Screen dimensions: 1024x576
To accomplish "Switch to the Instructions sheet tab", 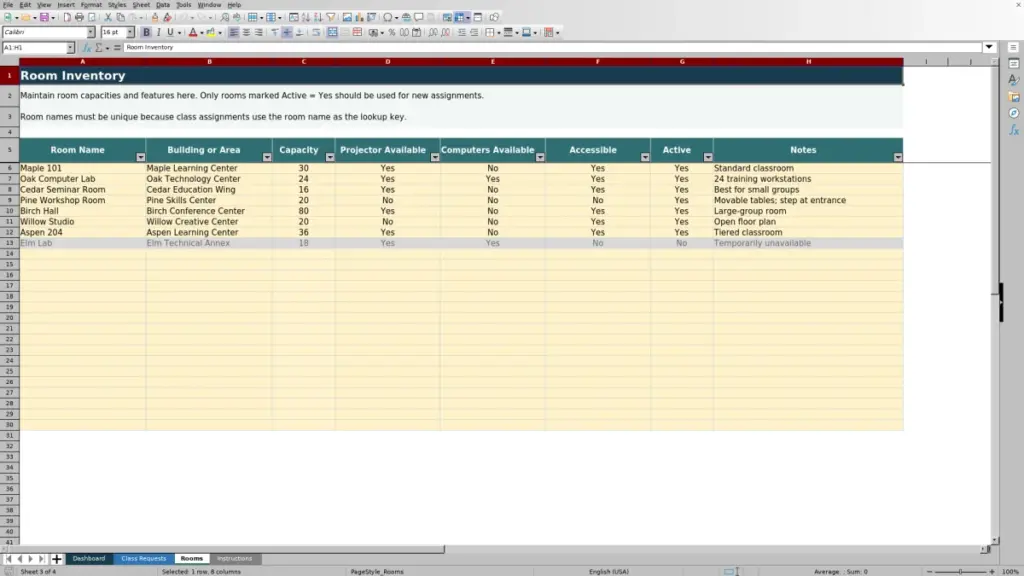I will 234,558.
